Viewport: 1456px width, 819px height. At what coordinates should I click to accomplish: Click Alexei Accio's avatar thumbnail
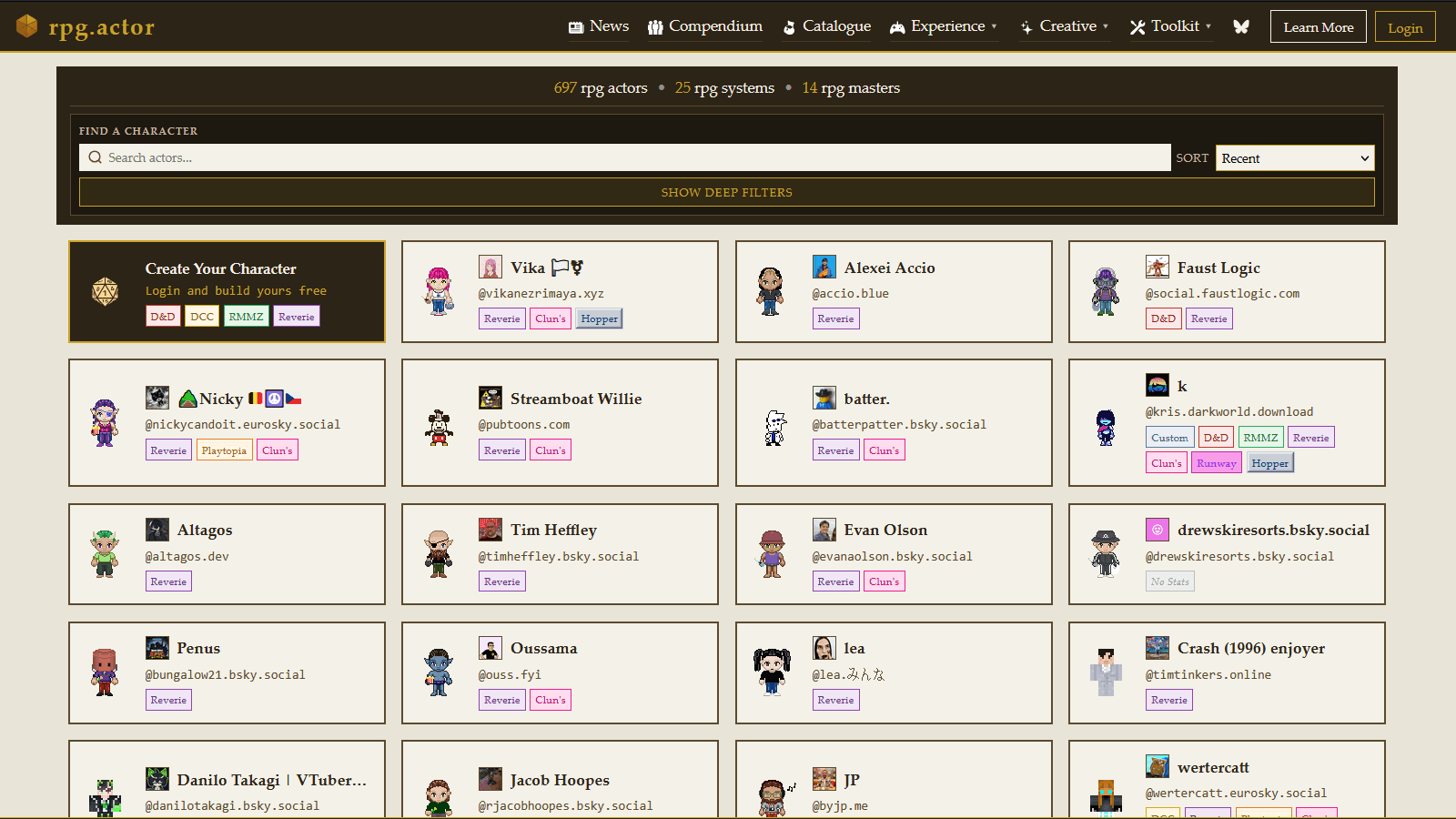click(824, 267)
